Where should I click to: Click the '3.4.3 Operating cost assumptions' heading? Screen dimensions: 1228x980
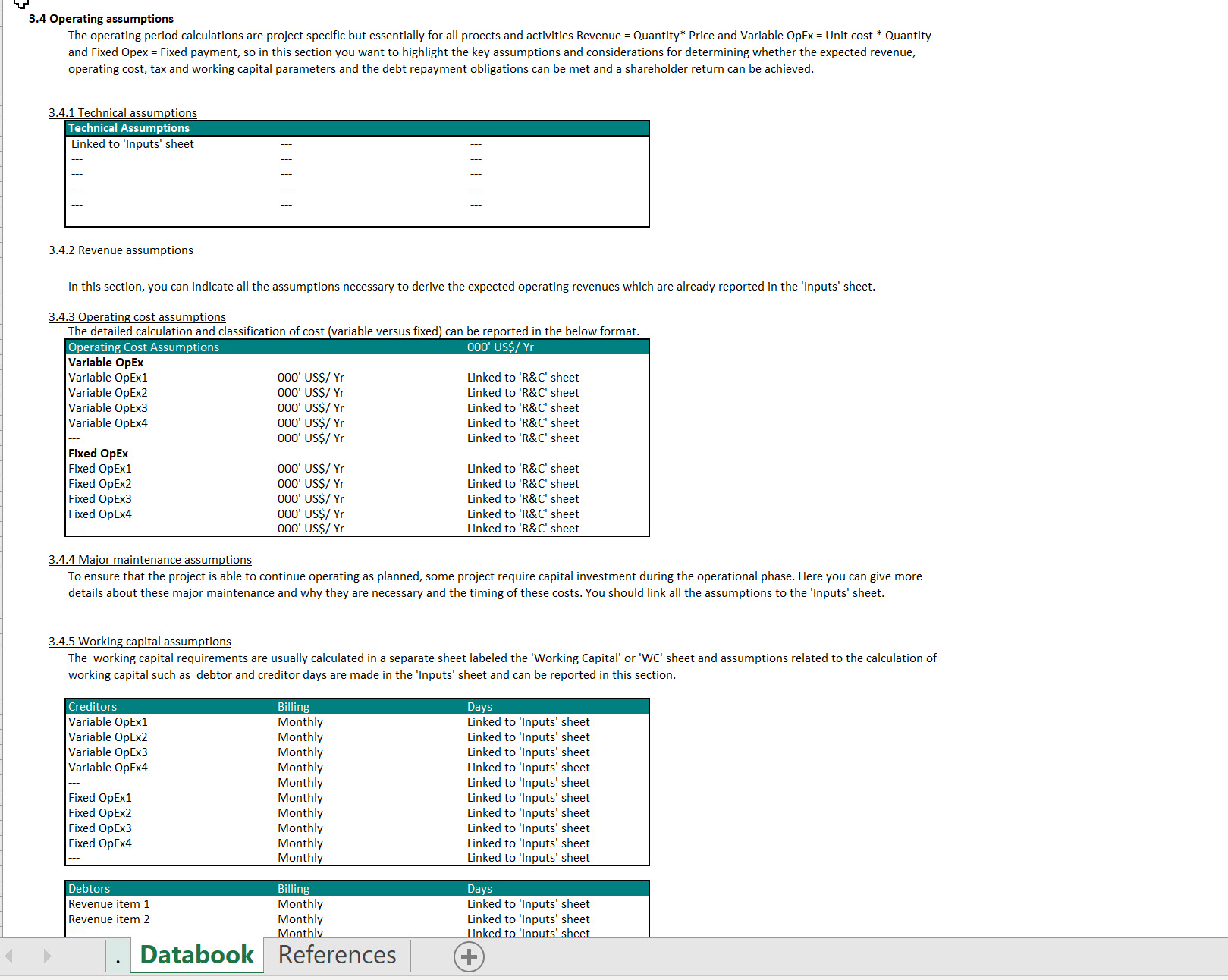pos(137,317)
